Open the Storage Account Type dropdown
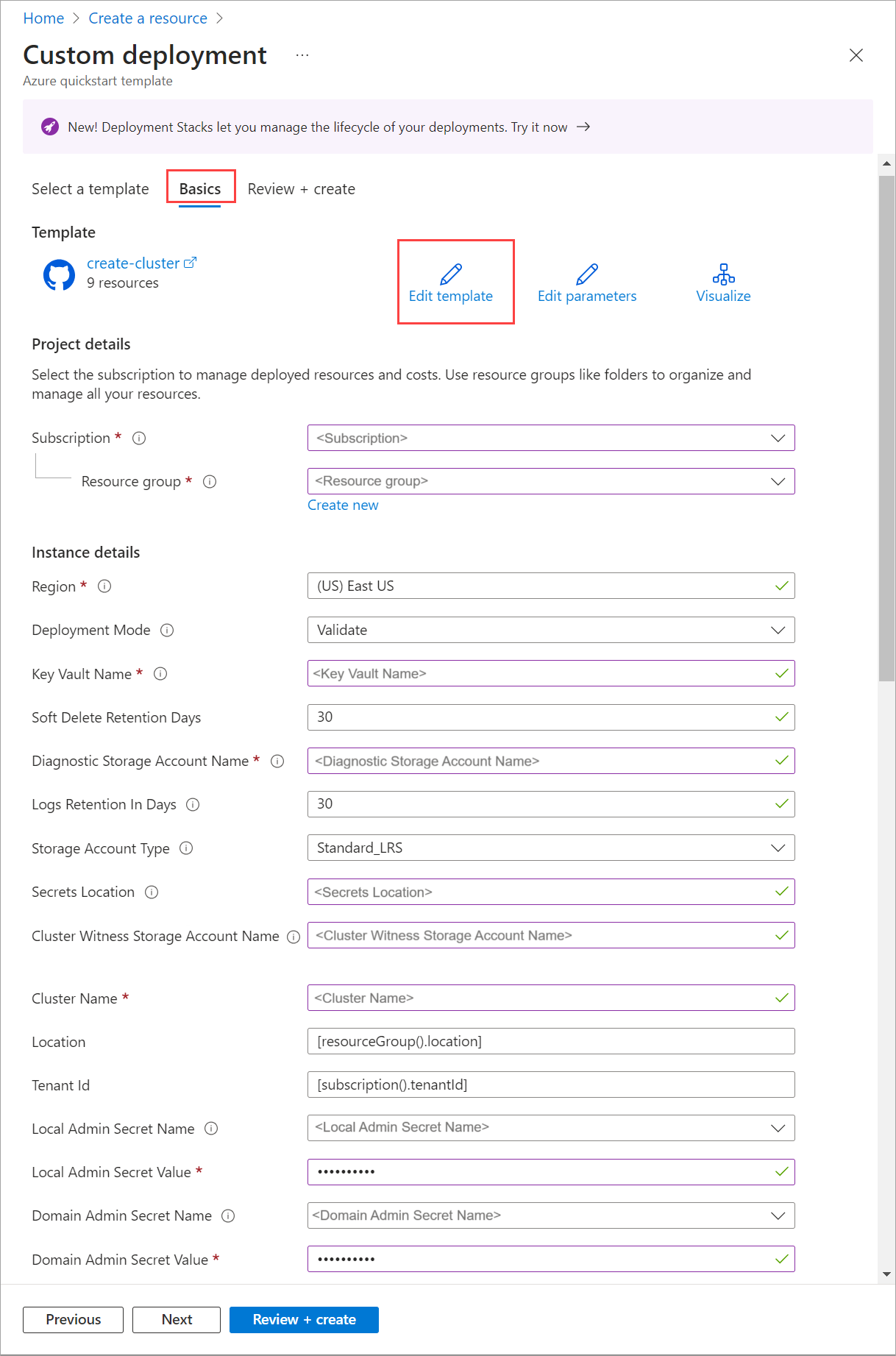896x1356 pixels. pyautogui.click(x=778, y=848)
